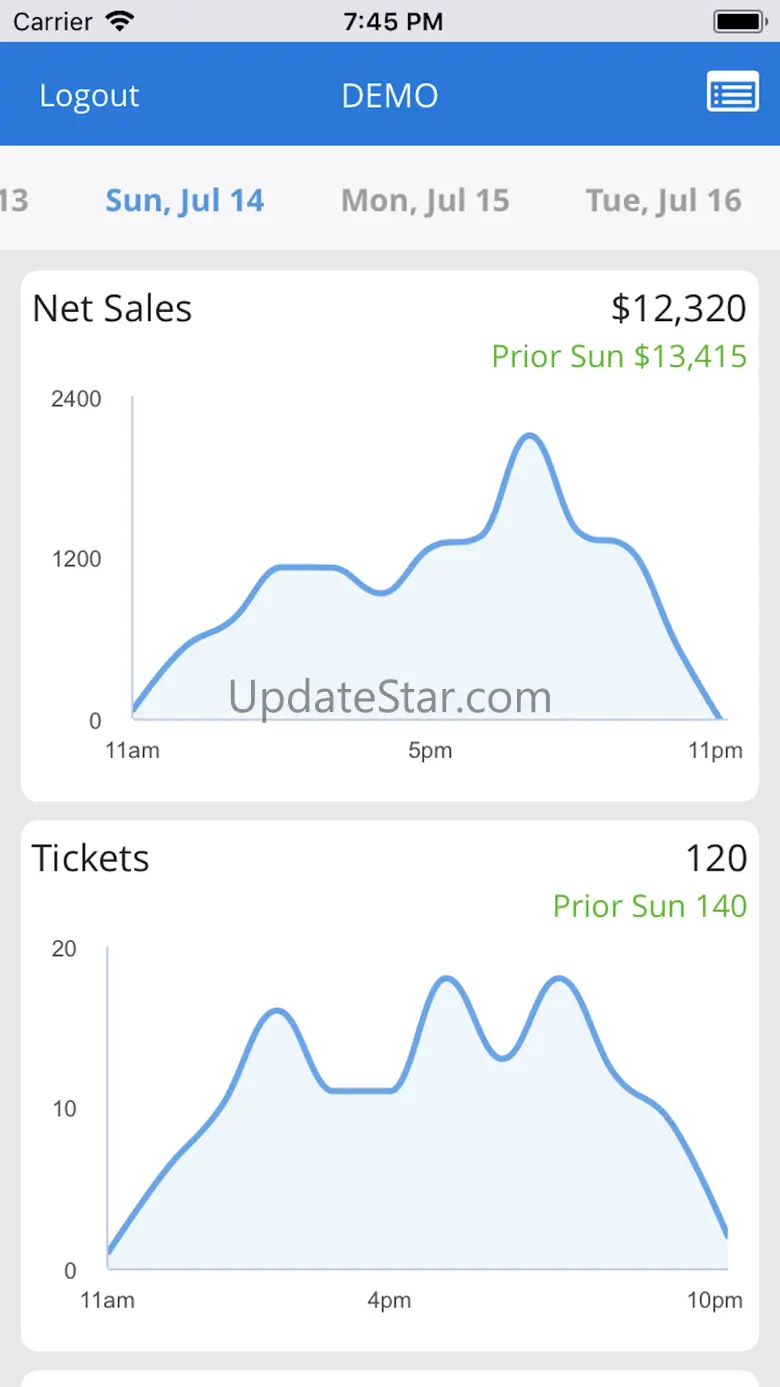780x1387 pixels.
Task: Tap the $12,320 net sales total
Action: point(678,309)
